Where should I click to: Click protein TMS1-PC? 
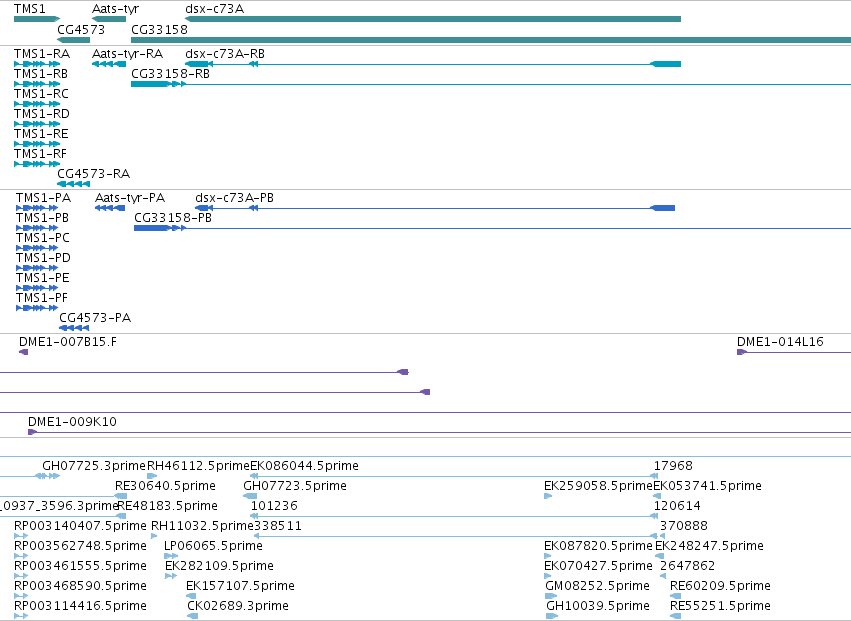43,238
